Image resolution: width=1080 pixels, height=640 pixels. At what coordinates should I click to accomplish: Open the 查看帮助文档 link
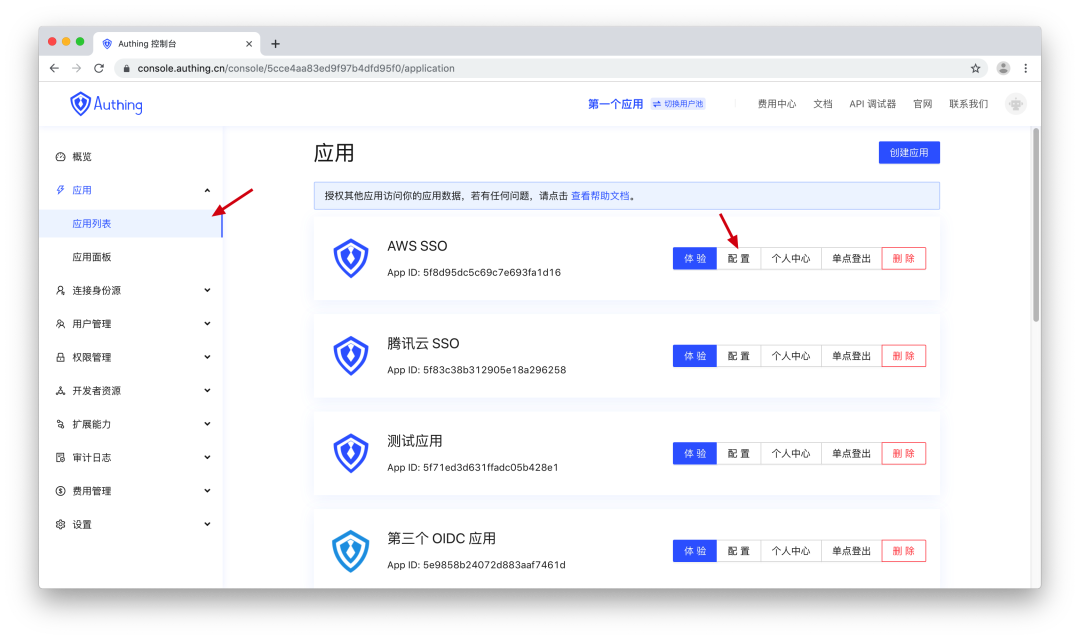[x=600, y=196]
